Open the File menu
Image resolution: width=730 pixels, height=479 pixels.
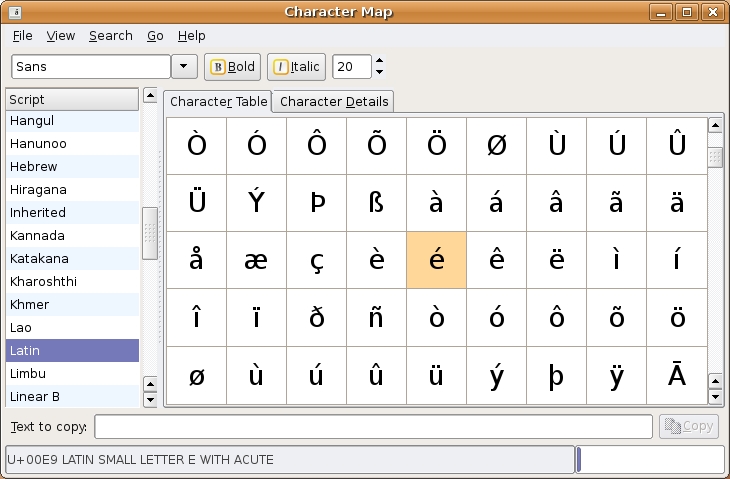click(x=22, y=35)
